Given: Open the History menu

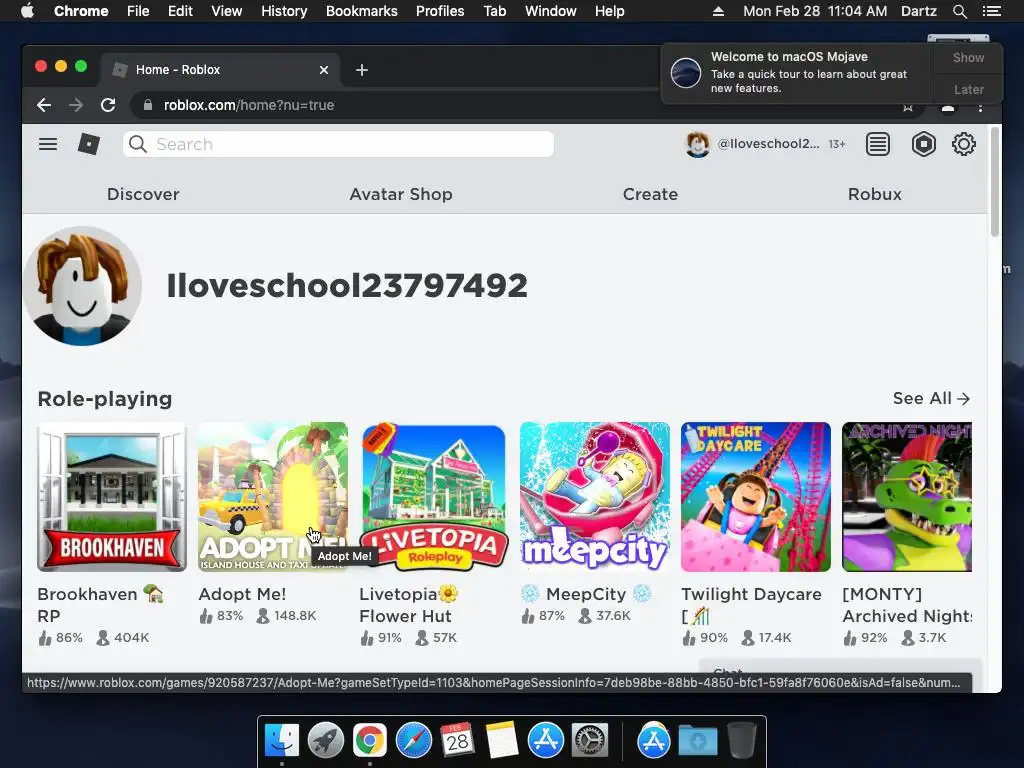Looking at the screenshot, I should [284, 11].
